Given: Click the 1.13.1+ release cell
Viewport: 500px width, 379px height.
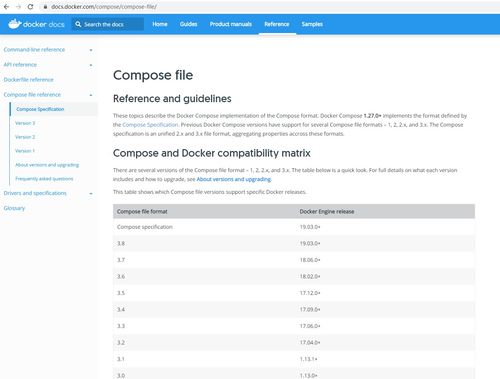Looking at the screenshot, I should pos(308,359).
